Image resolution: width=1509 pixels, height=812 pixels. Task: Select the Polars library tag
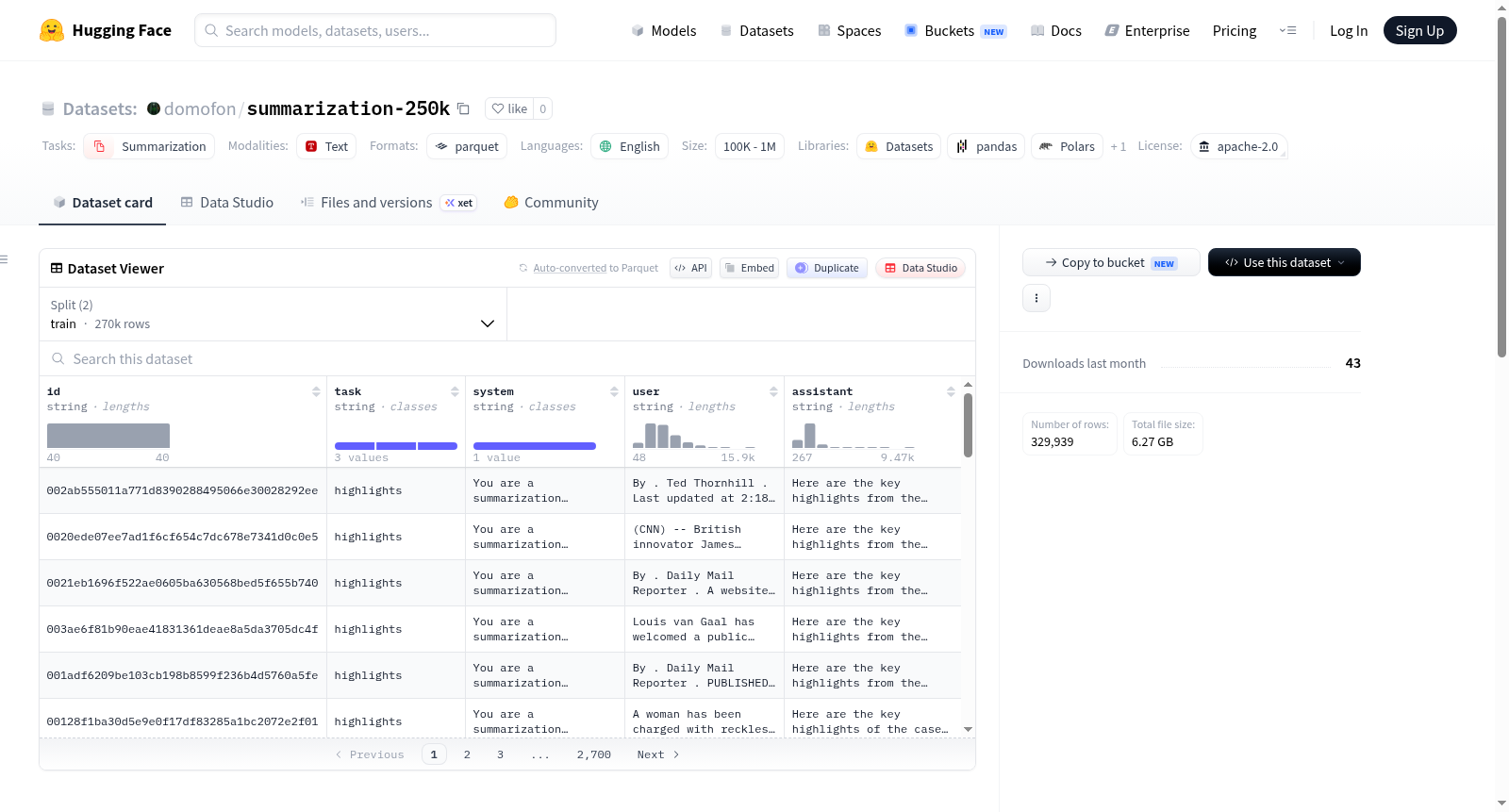[x=1068, y=146]
